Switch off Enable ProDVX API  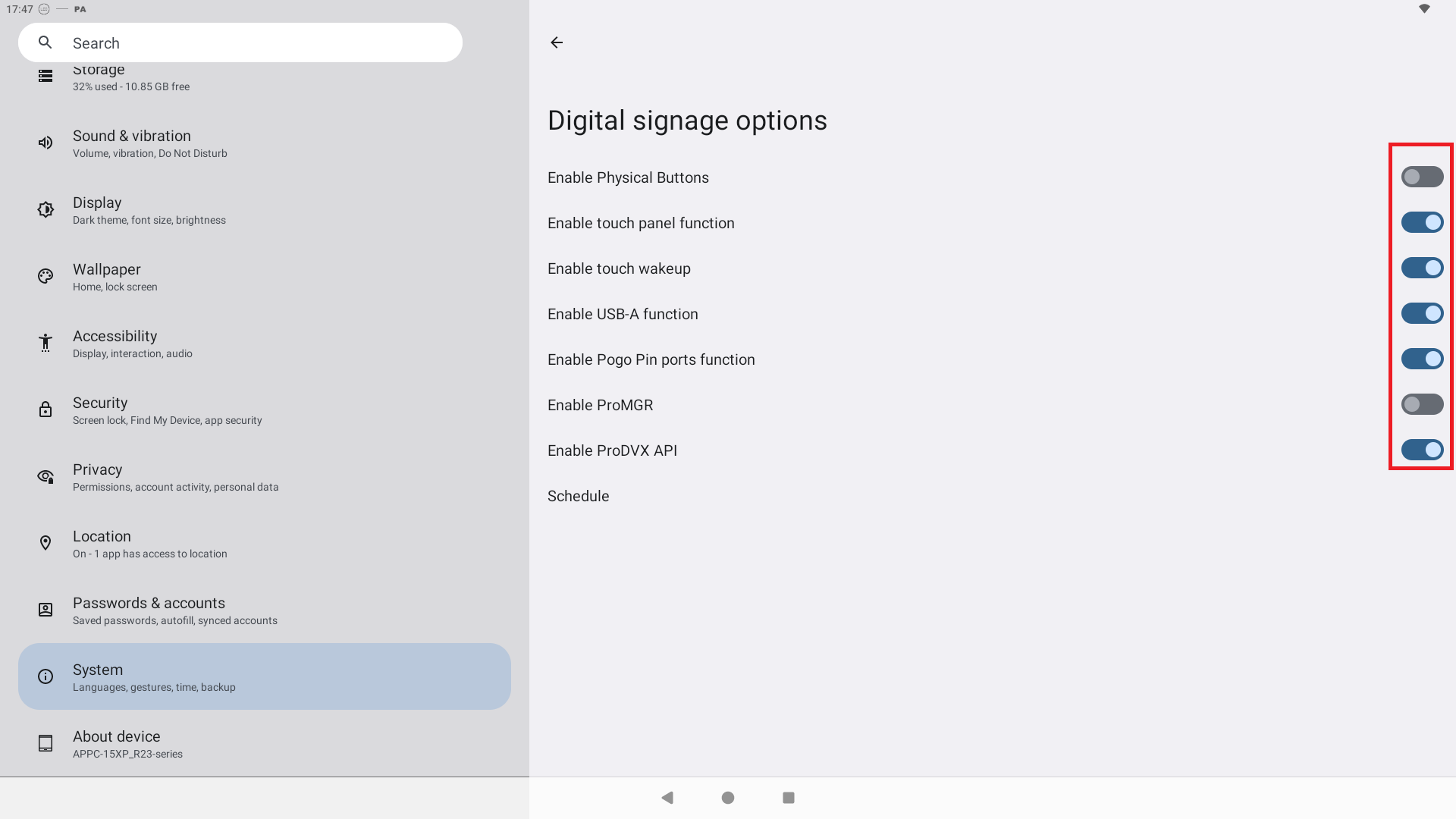[1422, 450]
